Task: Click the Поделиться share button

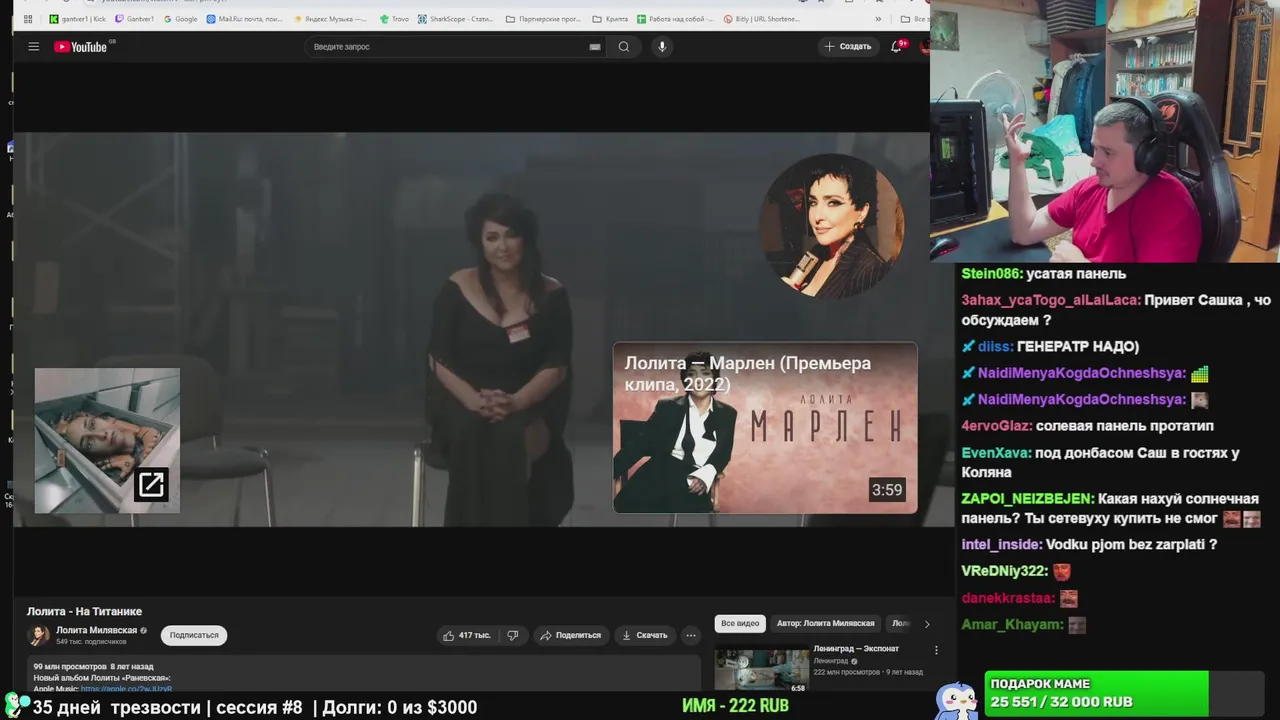Action: (570, 635)
